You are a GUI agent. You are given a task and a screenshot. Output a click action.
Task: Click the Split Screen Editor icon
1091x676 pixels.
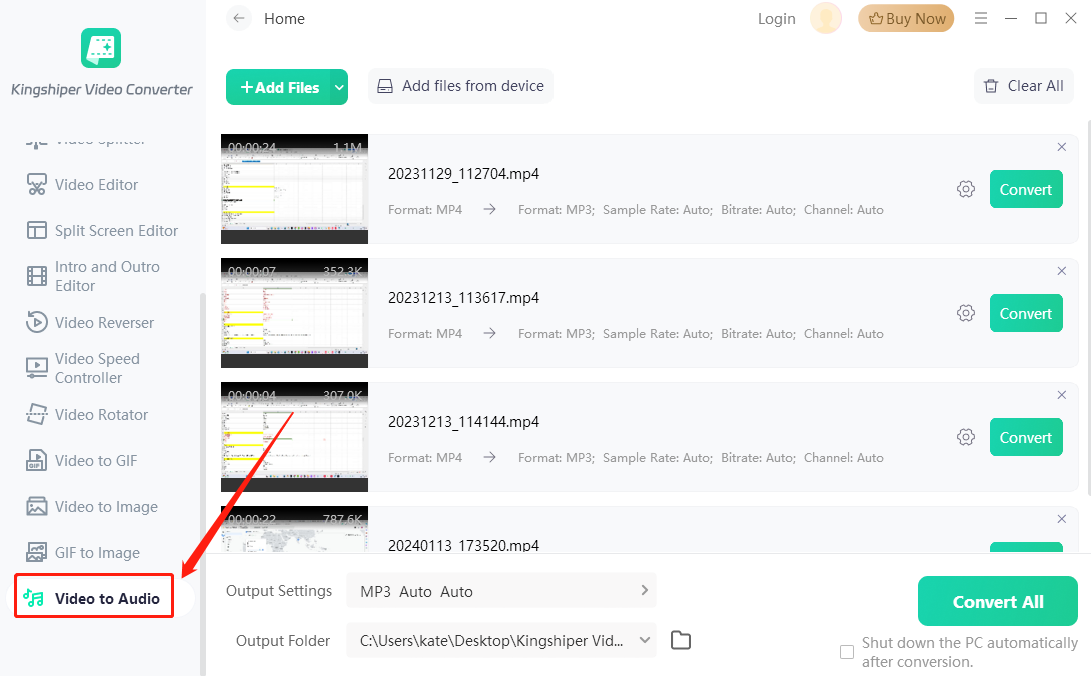click(x=37, y=230)
